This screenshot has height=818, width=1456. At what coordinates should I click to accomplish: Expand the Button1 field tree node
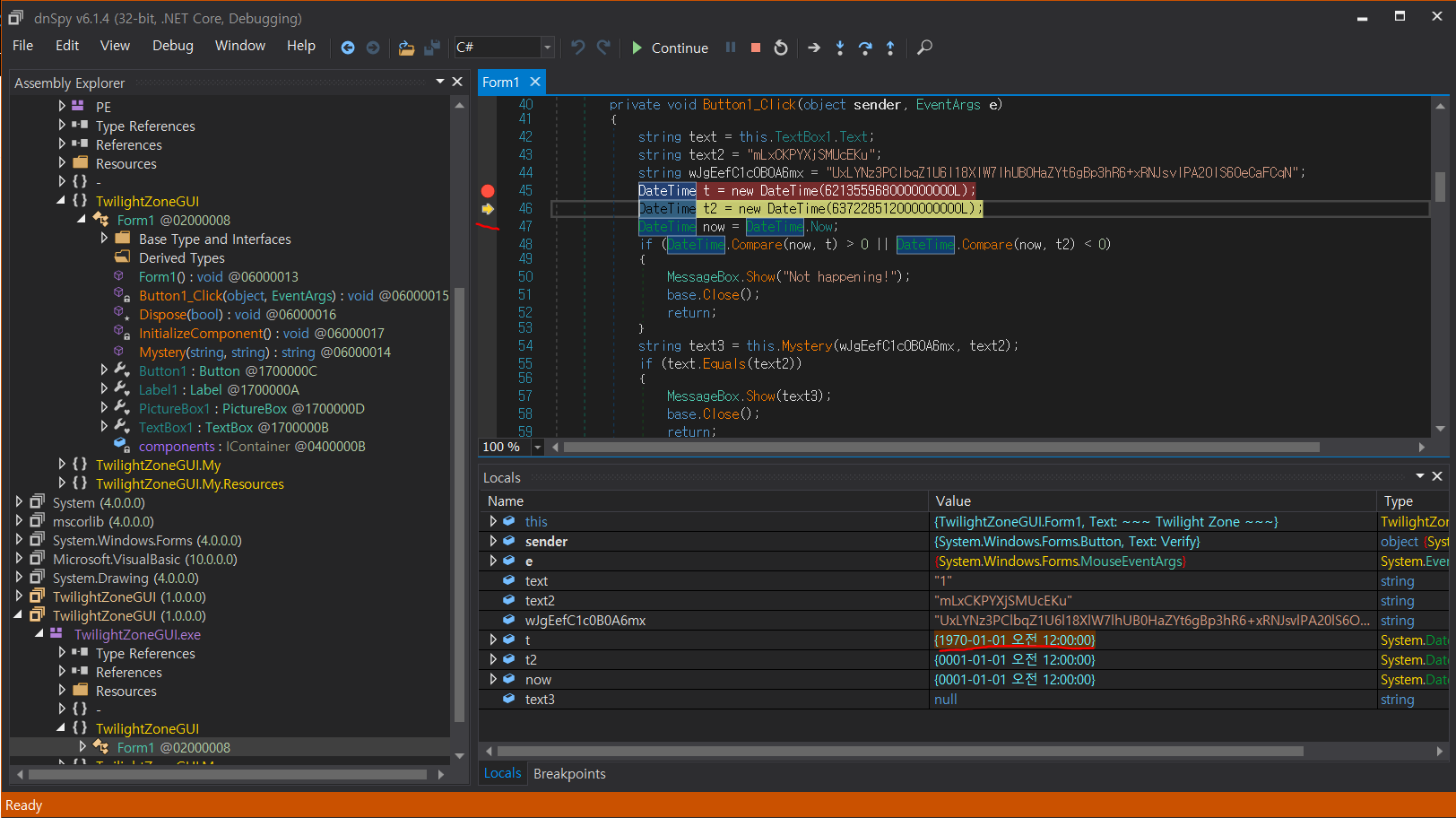pos(104,370)
